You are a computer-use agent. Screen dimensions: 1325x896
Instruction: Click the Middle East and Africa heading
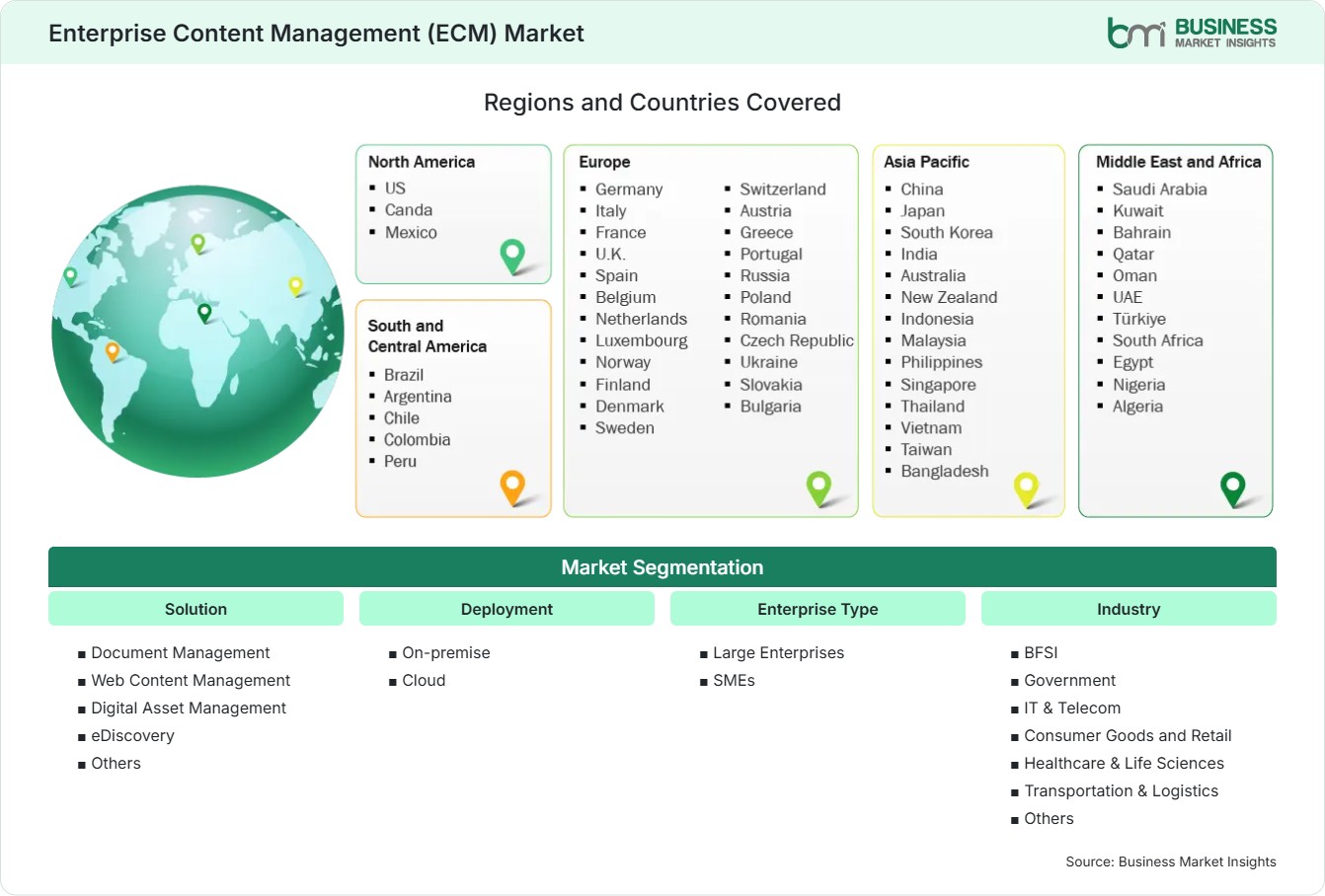coord(1179,162)
